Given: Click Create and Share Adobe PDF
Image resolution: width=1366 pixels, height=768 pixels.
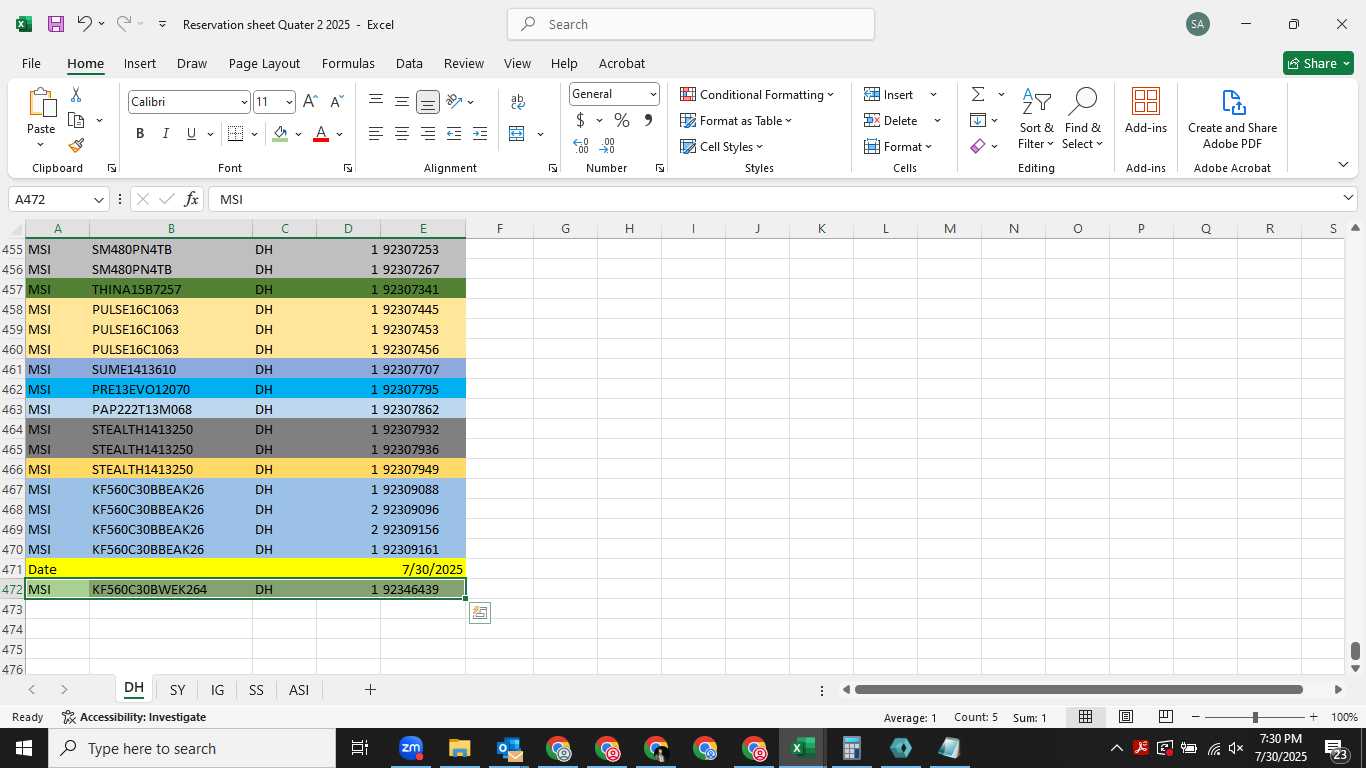Looking at the screenshot, I should click(1232, 119).
